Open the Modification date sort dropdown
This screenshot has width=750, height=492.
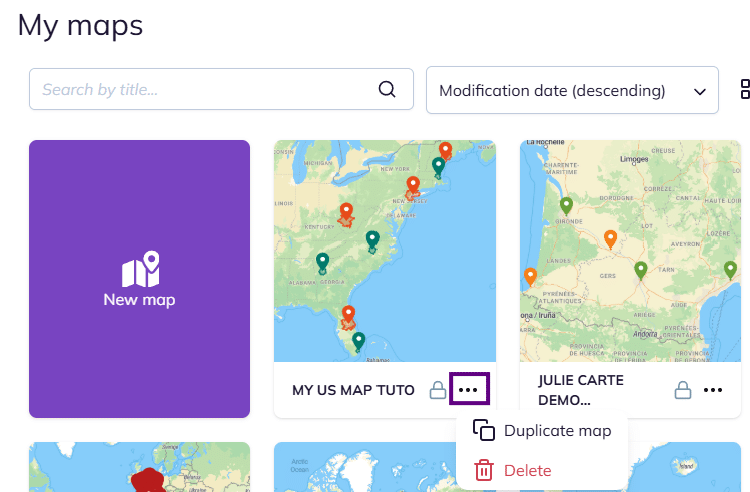pyautogui.click(x=560, y=91)
